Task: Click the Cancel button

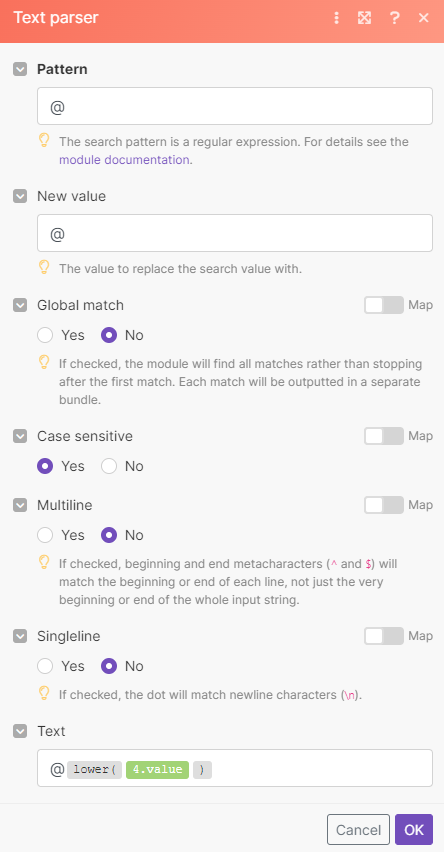Action: coord(359,830)
